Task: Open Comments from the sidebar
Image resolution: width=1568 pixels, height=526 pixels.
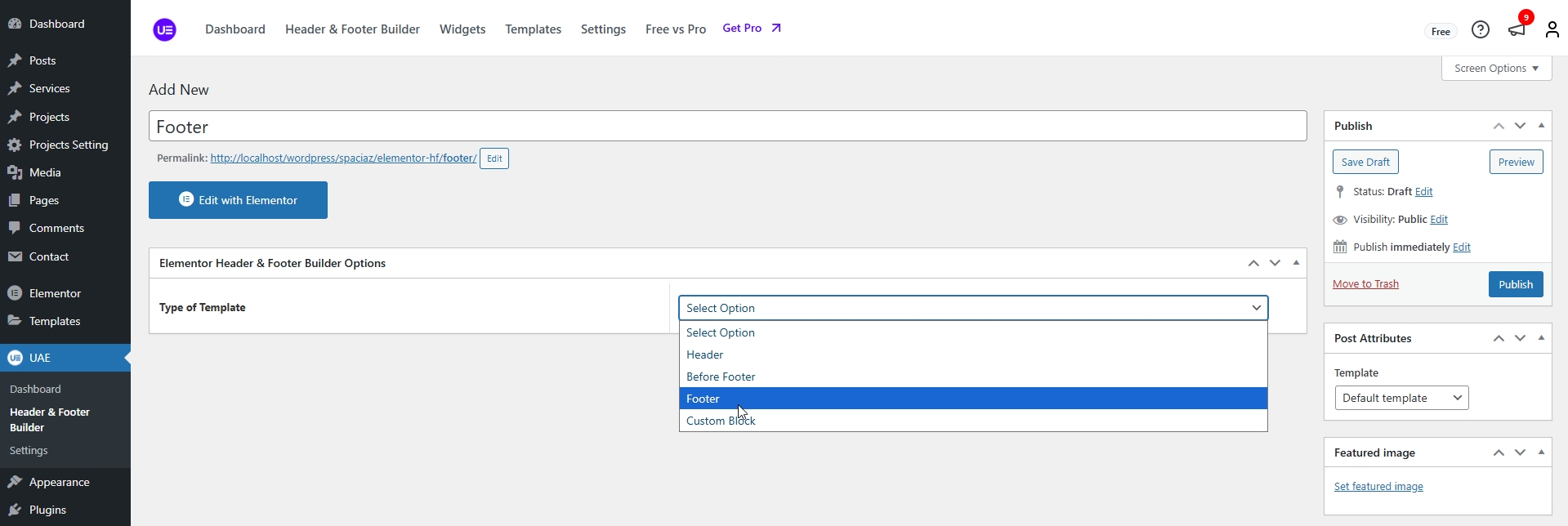Action: (x=56, y=228)
